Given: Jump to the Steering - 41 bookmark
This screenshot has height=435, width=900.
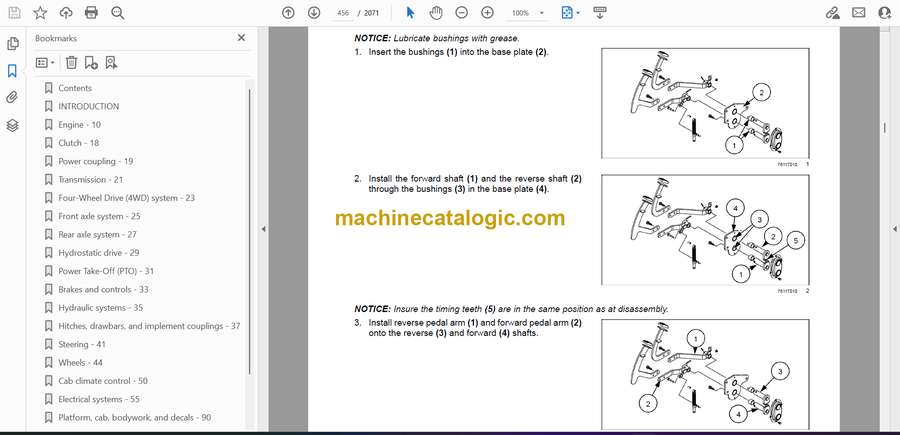Looking at the screenshot, I should click(82, 344).
